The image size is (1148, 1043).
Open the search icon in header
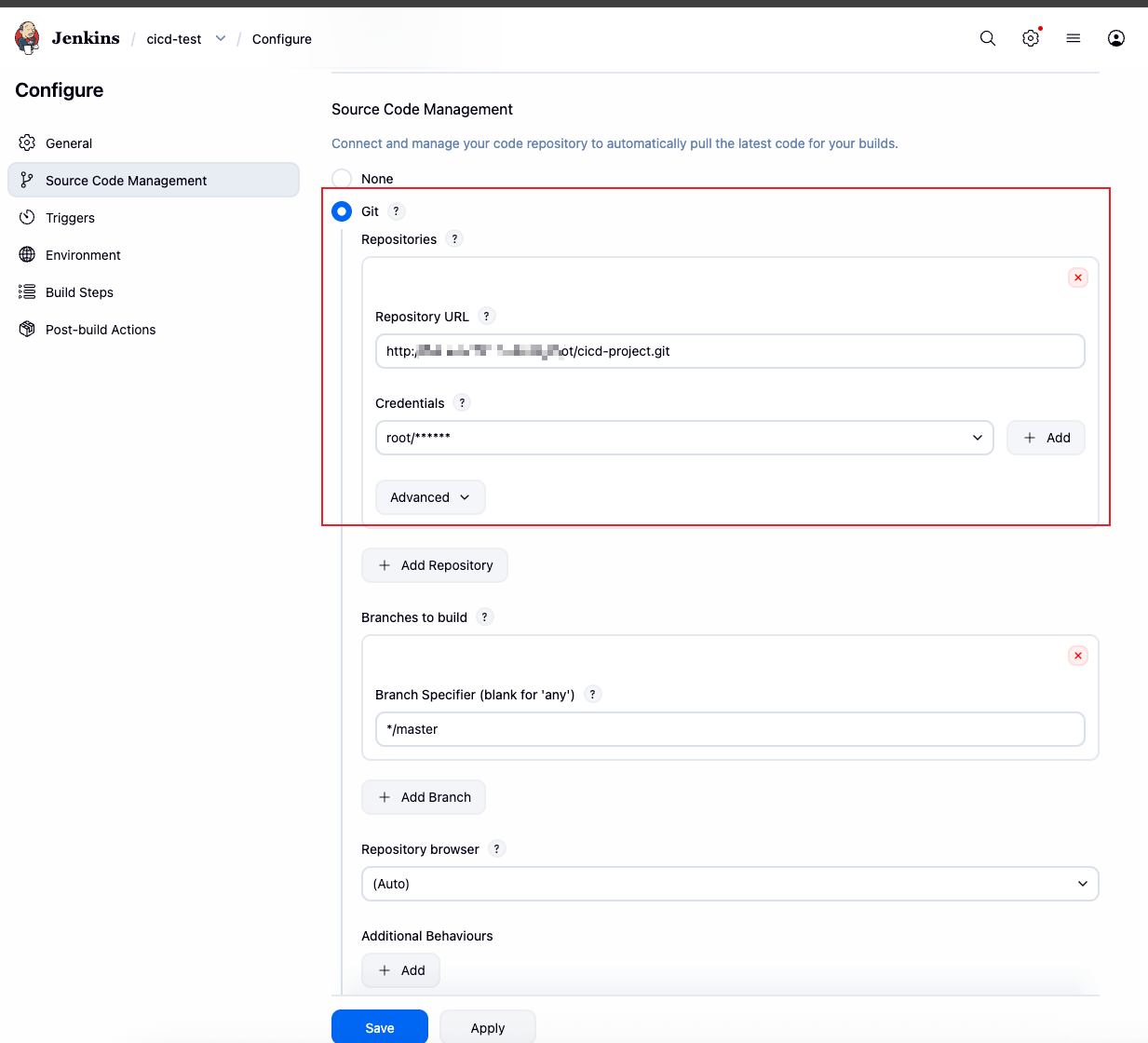pos(988,38)
